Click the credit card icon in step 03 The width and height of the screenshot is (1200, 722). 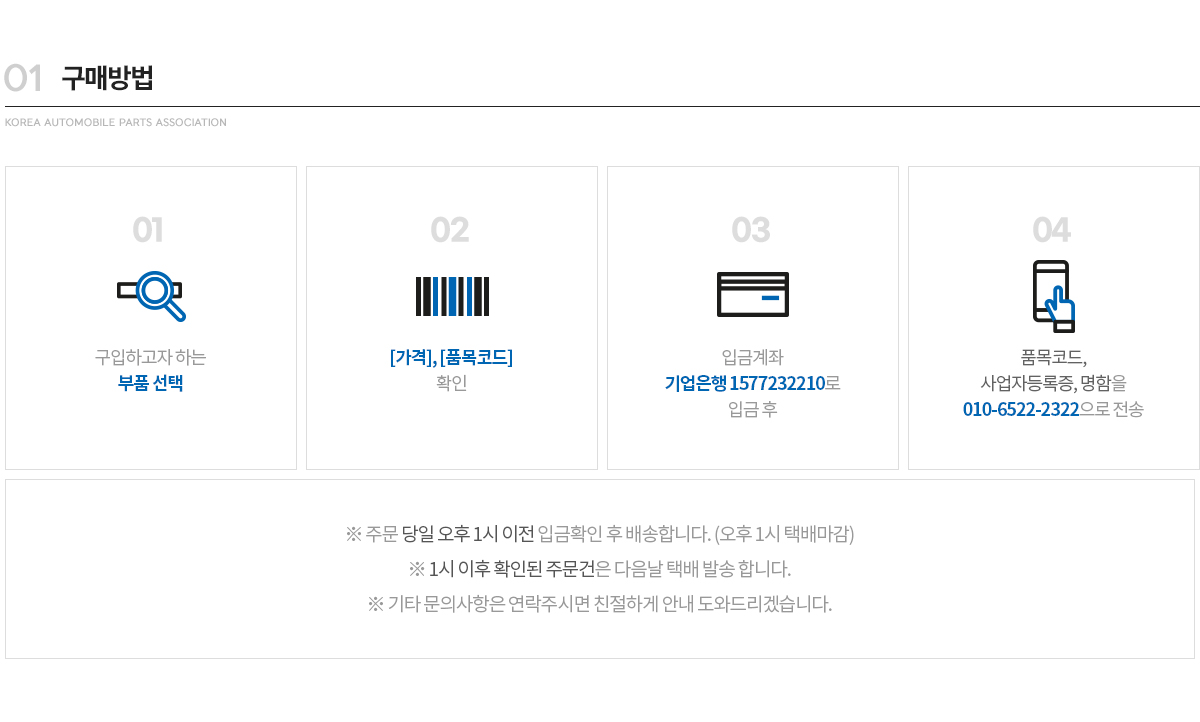(753, 294)
